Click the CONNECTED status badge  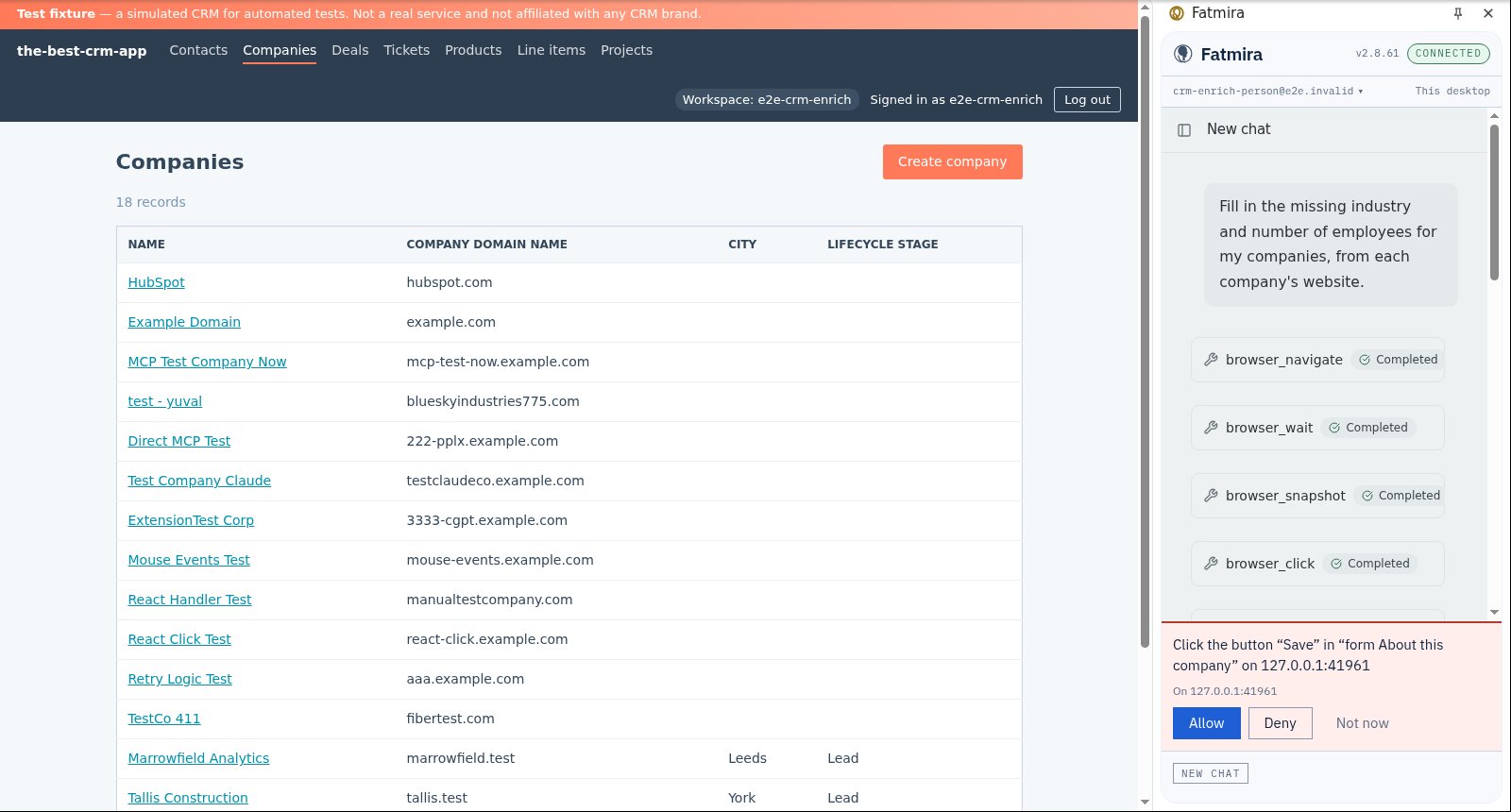[1448, 54]
